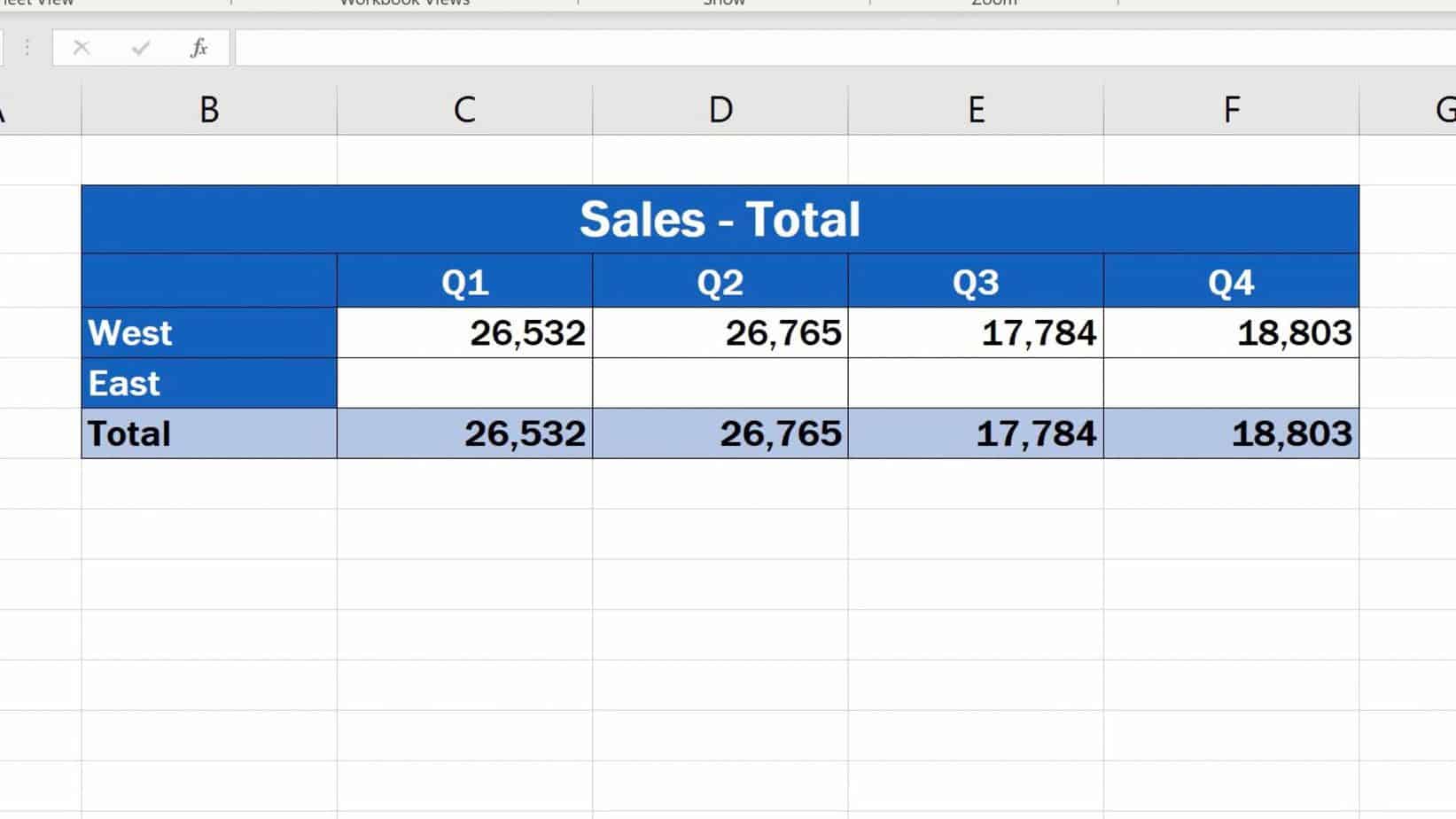Select the 'West' row label cell
Image resolution: width=1456 pixels, height=819 pixels.
click(x=209, y=333)
